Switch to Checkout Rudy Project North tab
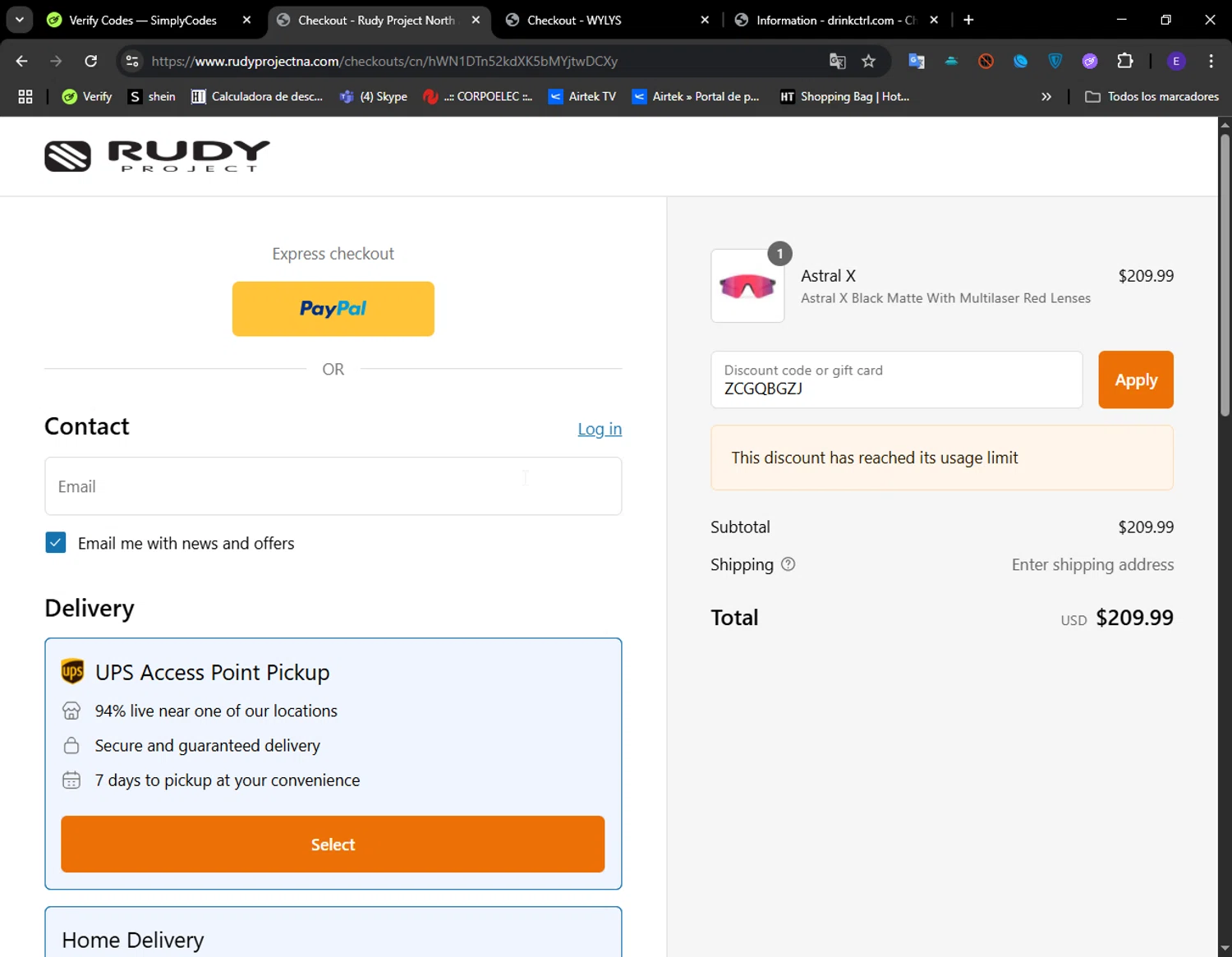The image size is (1232, 957). click(375, 20)
